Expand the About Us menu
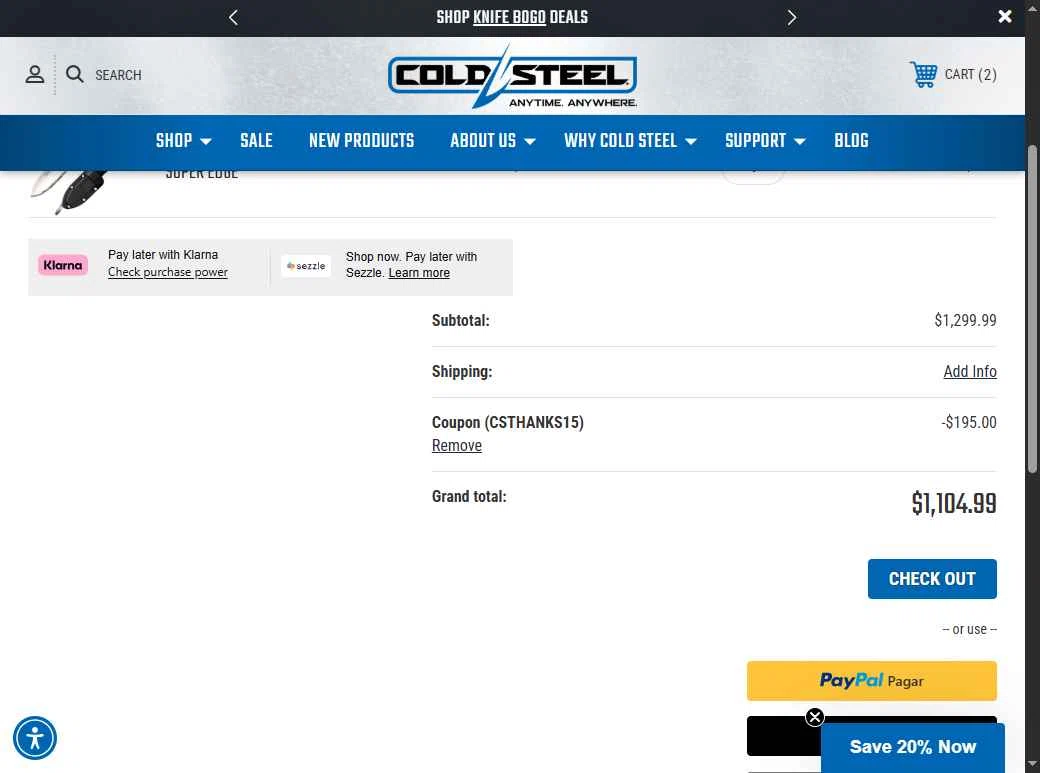This screenshot has width=1040, height=773. click(492, 141)
